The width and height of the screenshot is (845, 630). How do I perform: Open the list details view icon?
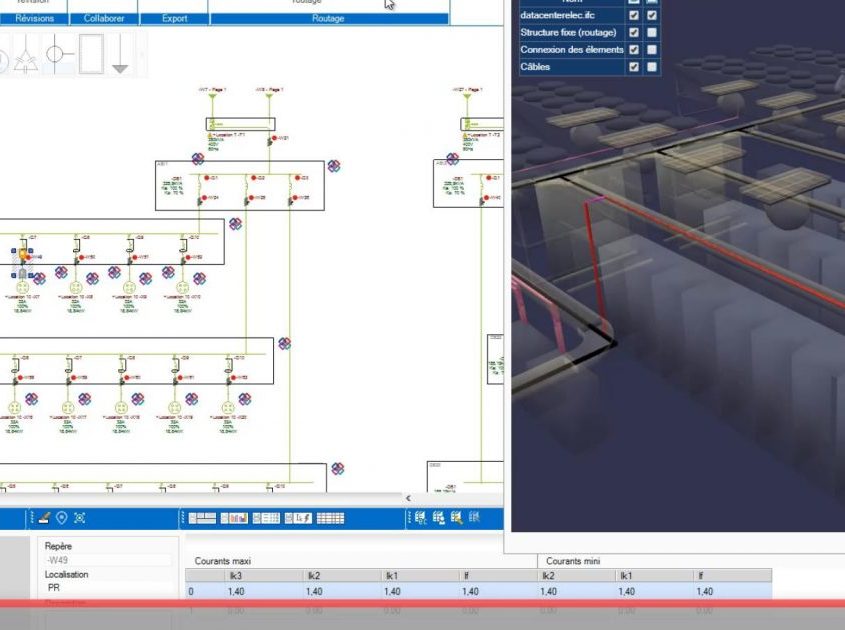click(x=266, y=518)
